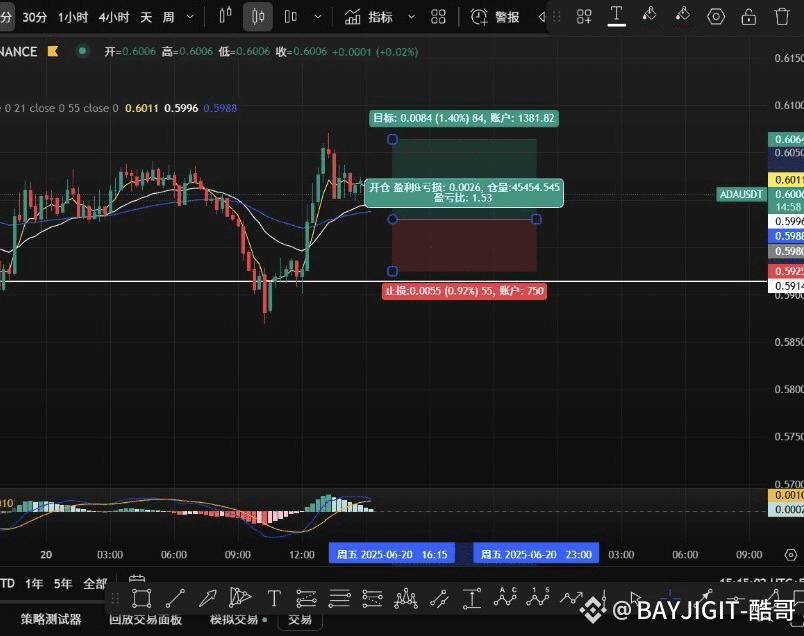
Task: Switch to the 4小时 timeframe
Action: [114, 17]
